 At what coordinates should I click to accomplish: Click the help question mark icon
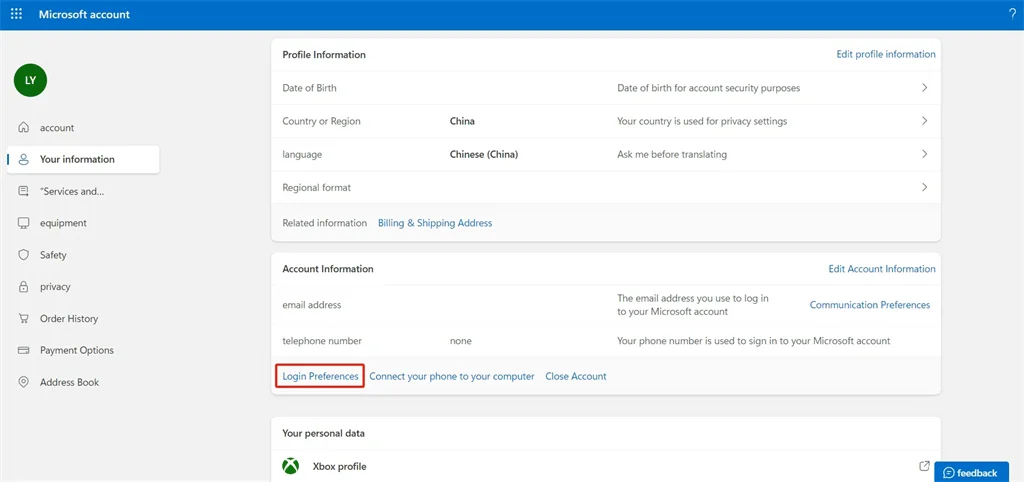1012,14
